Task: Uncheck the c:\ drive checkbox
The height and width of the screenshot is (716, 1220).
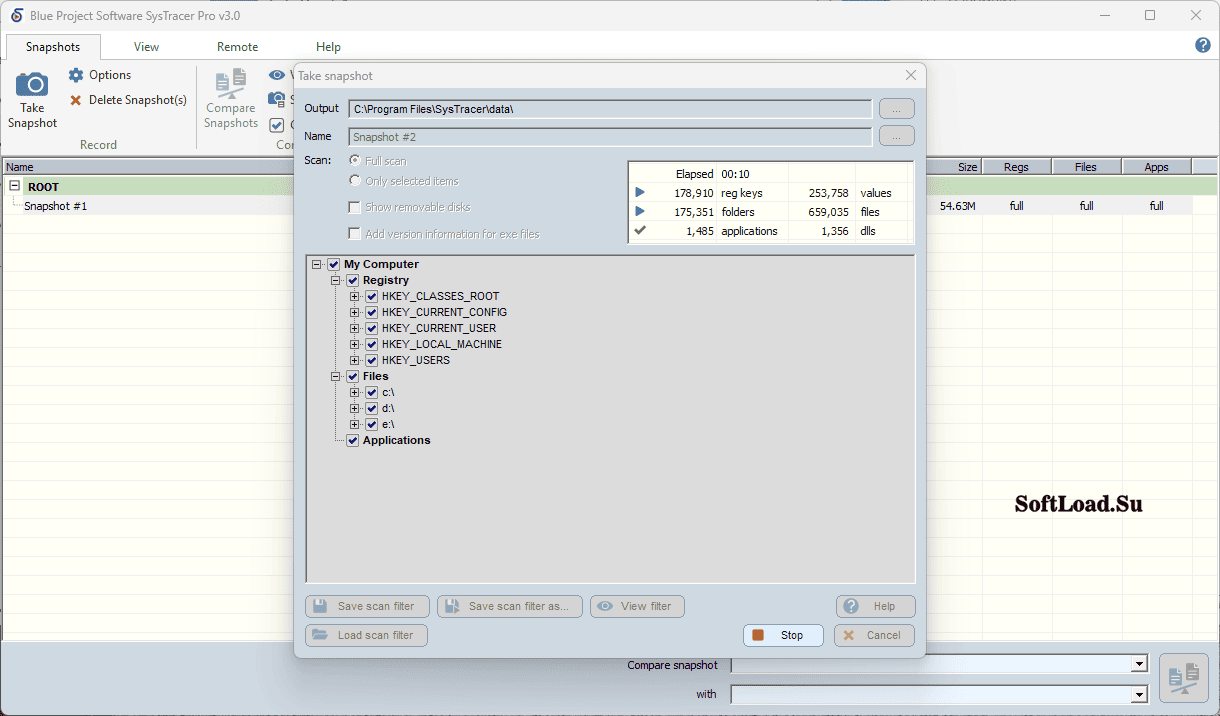Action: point(371,392)
